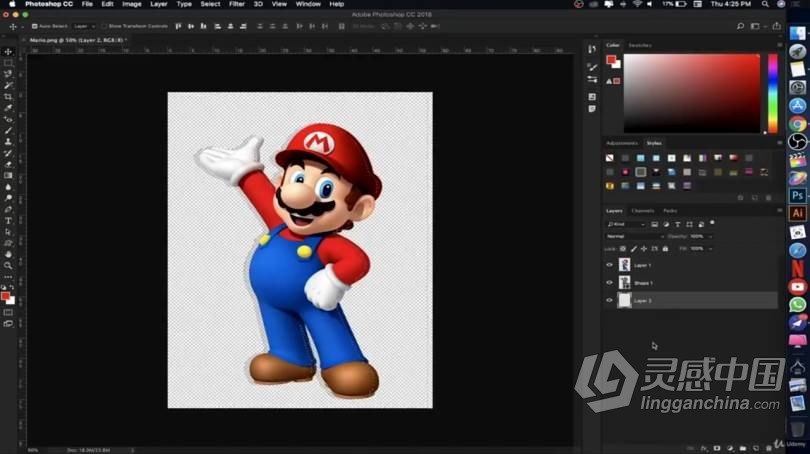
Task: Enable the Auto-Select checkbox
Action: point(35,26)
